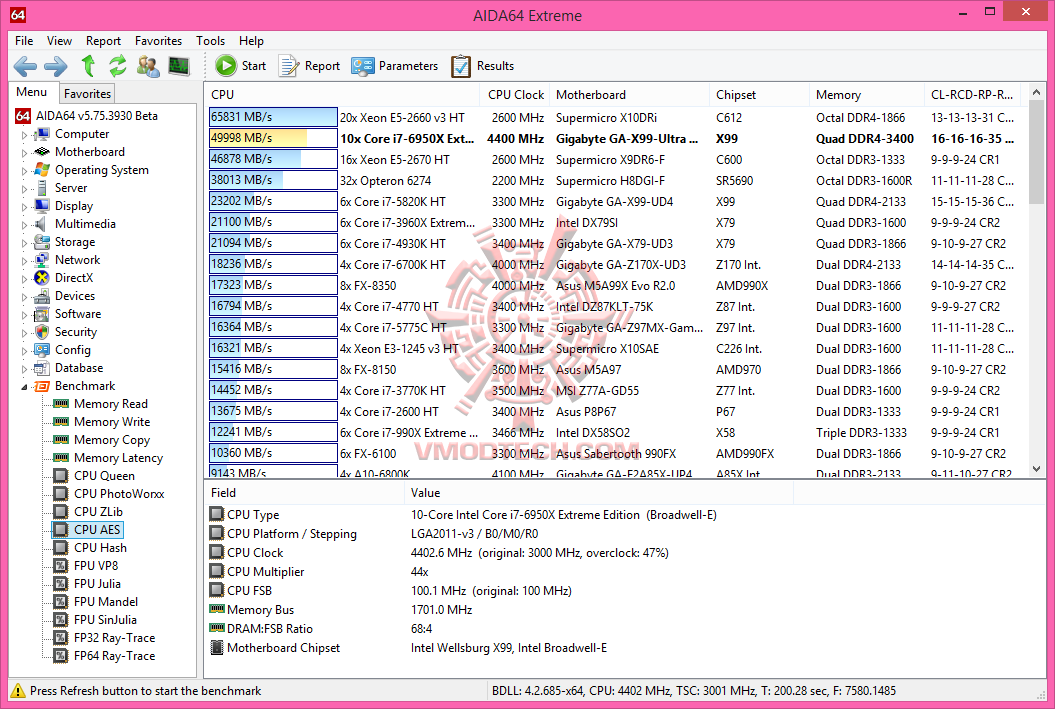
Task: Select CPU ZLib benchmark icon
Action: click(61, 512)
